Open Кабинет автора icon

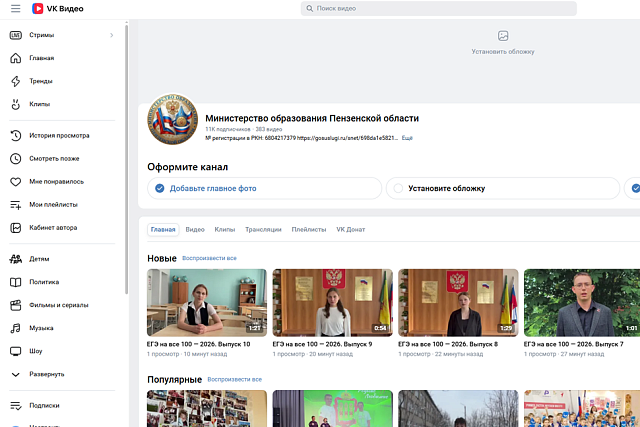pos(16,228)
